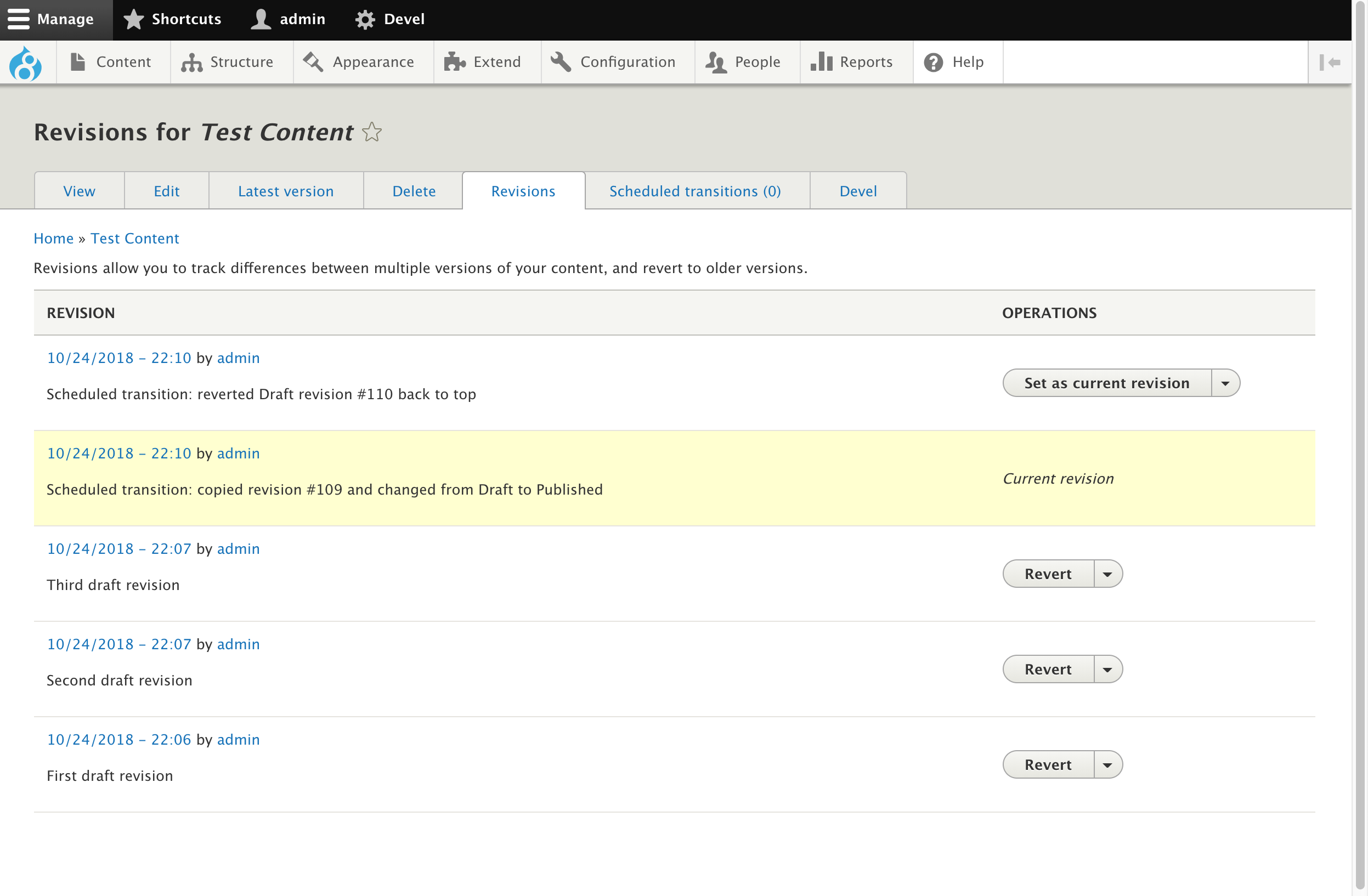This screenshot has width=1368, height=896.
Task: Revert to the Third draft revision
Action: [x=1048, y=574]
